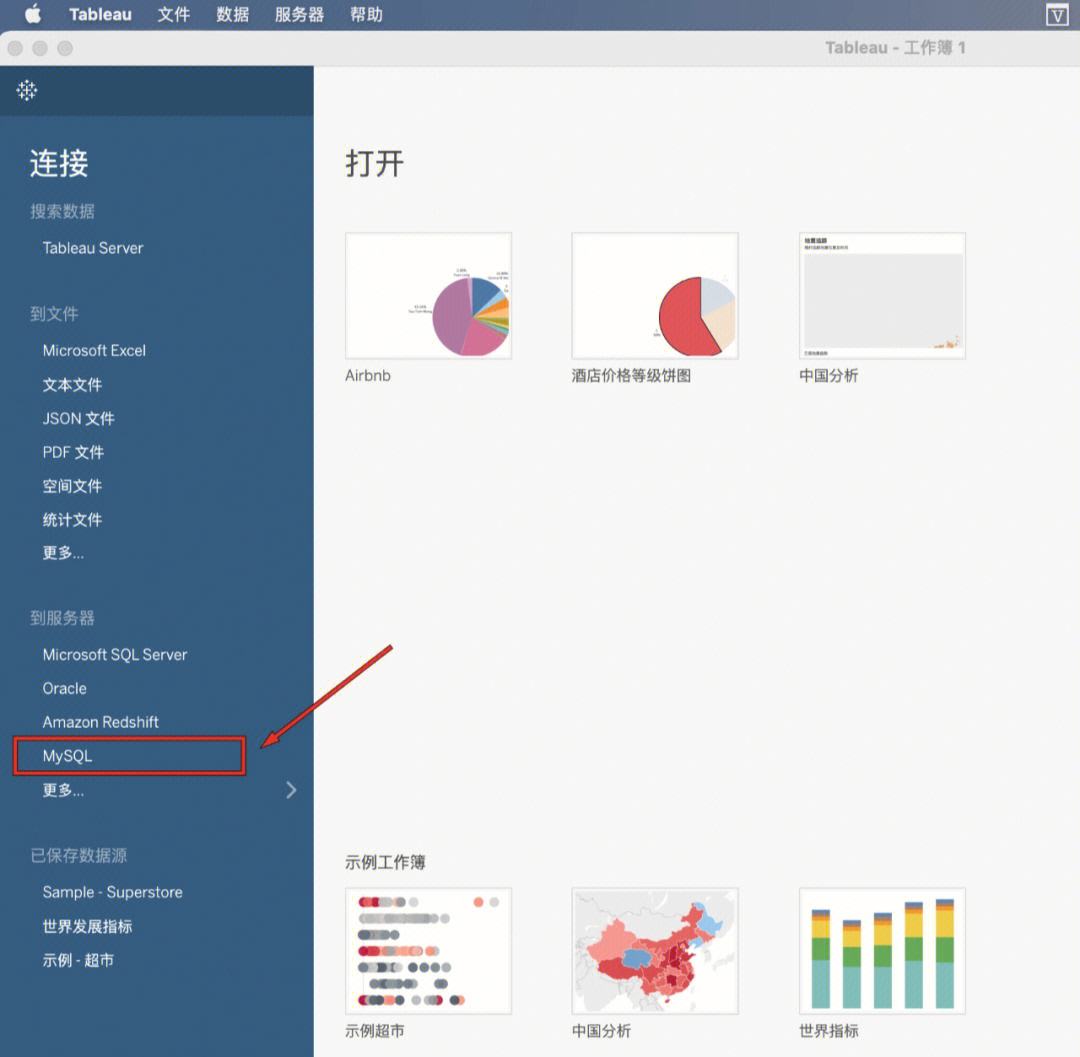
Task: Open 示例 - 超市 saved data source
Action: coord(78,960)
